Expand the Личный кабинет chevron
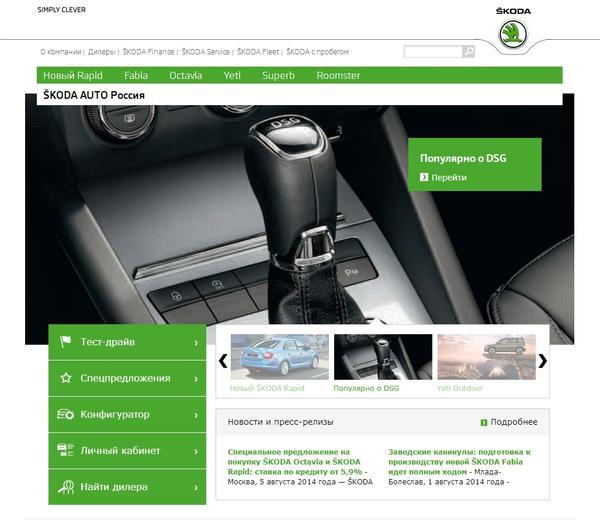Screen dimensions: 600x520 (x=196, y=452)
